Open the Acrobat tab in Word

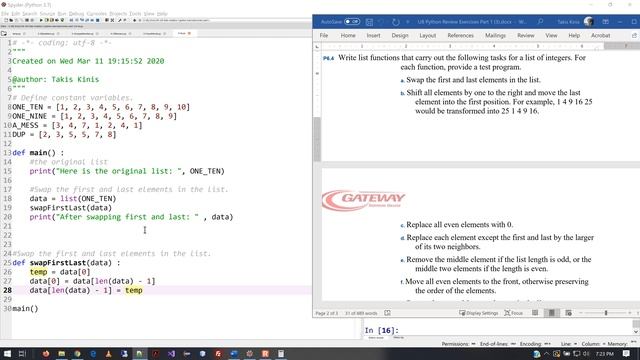click(x=600, y=36)
